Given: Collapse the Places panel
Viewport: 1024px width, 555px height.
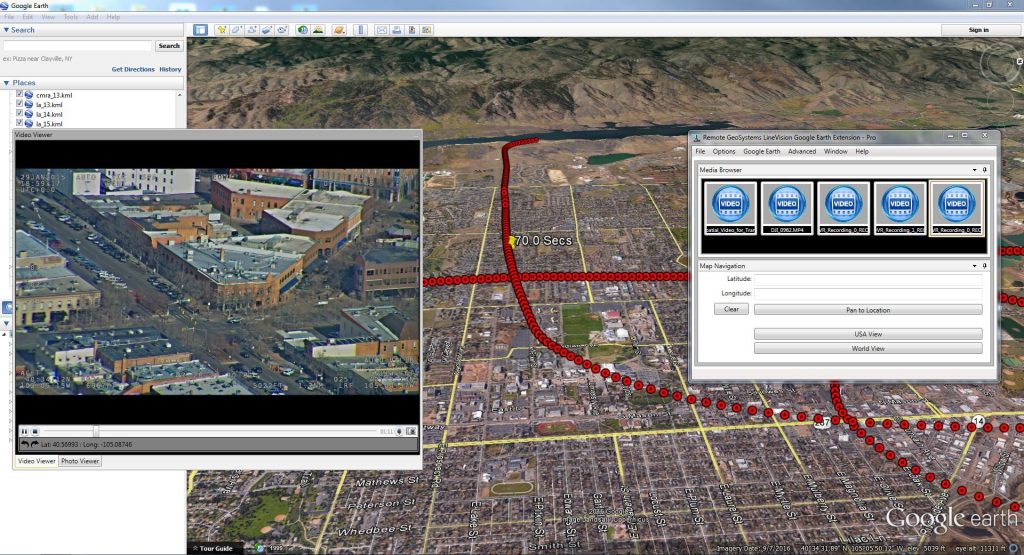Looking at the screenshot, I should 6,83.
